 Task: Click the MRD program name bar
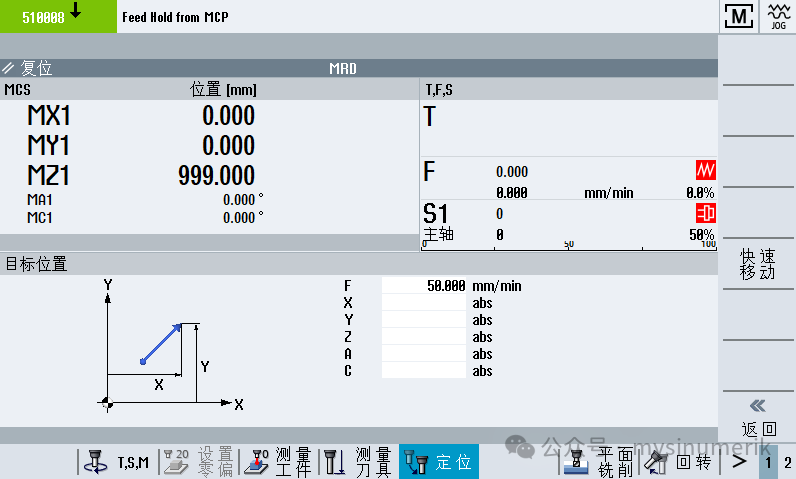pyautogui.click(x=343, y=69)
